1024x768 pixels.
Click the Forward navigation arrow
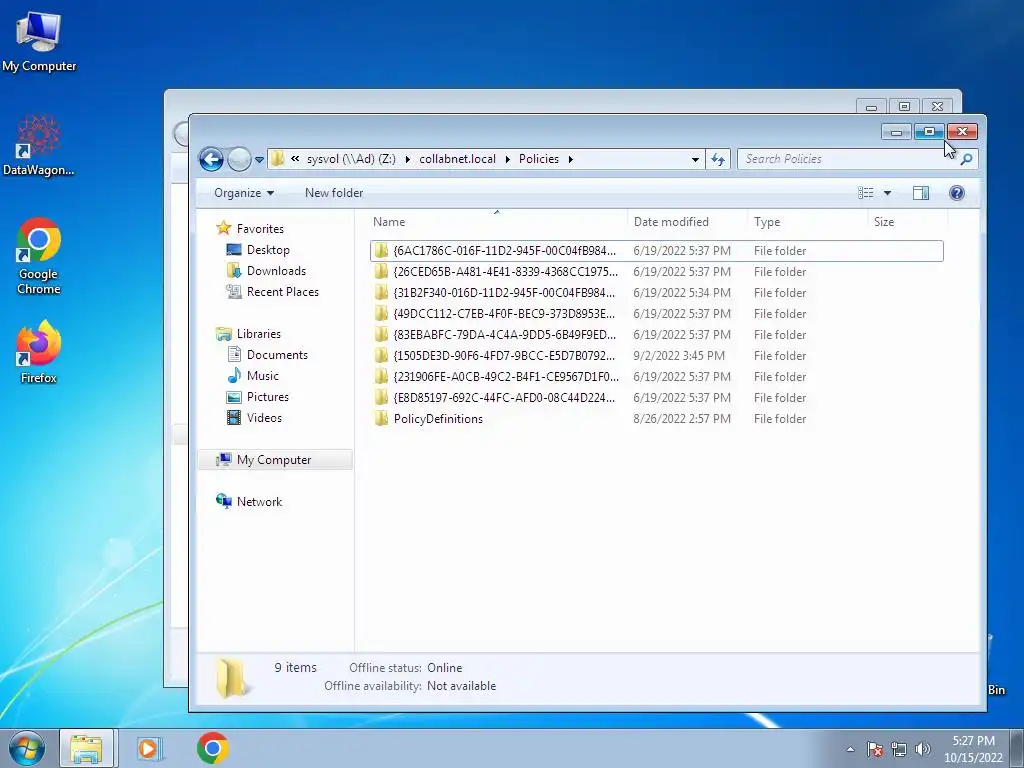(x=239, y=159)
